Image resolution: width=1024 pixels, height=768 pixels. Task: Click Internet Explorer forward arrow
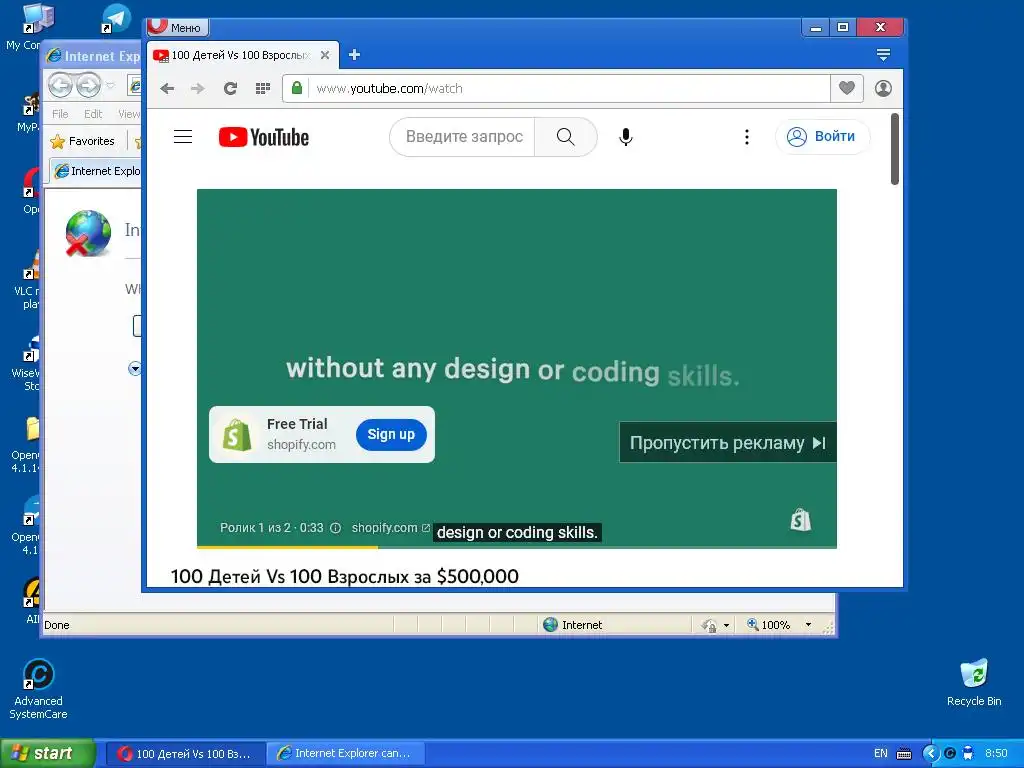tap(88, 84)
